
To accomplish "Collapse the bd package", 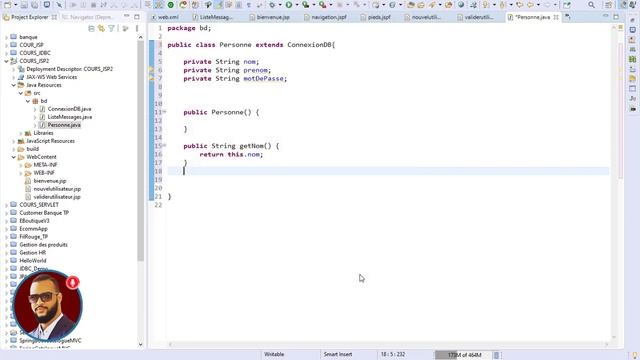I will pos(28,101).
